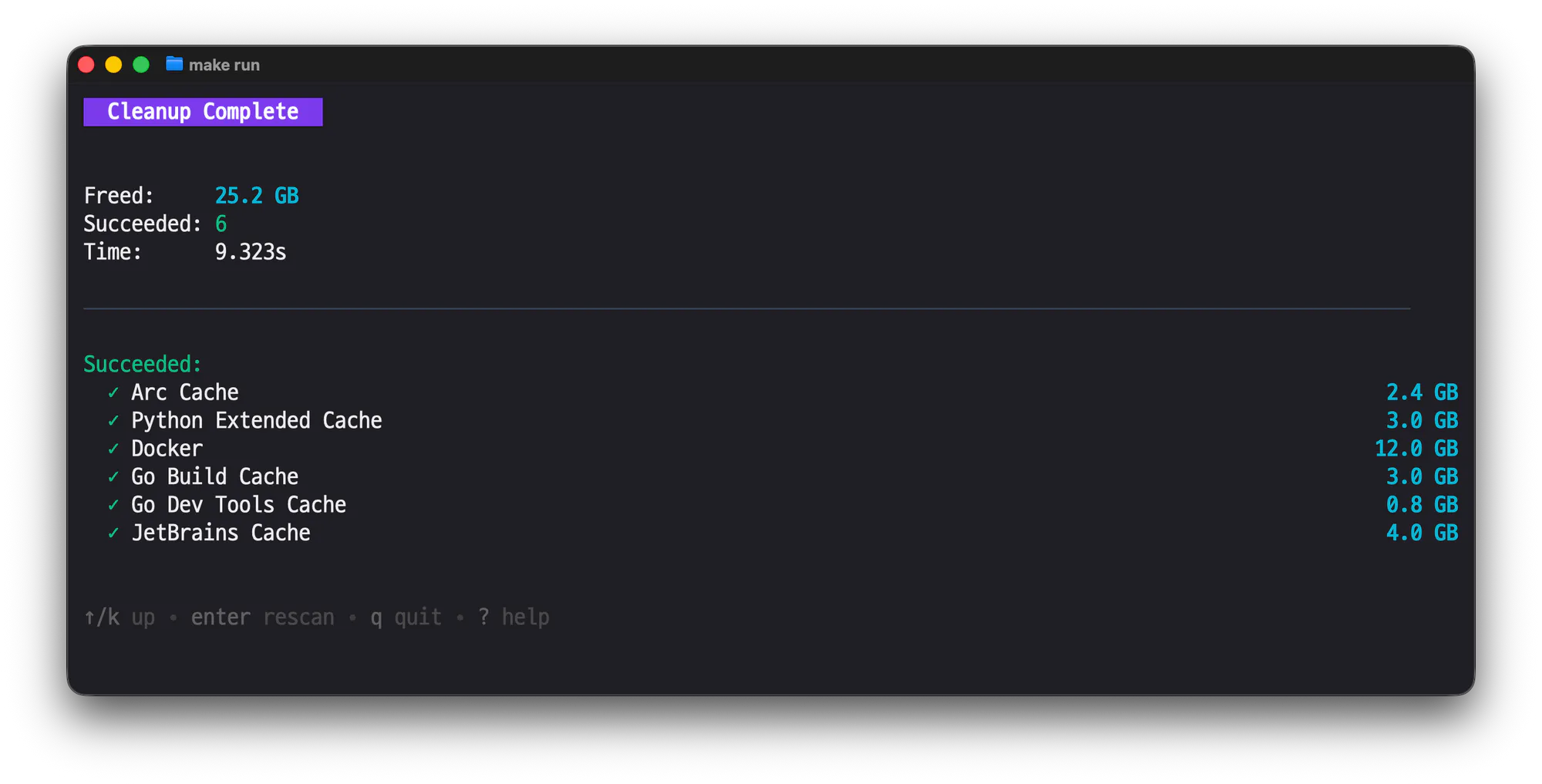
Task: Click the 25.2 GB freed total
Action: pyautogui.click(x=257, y=196)
